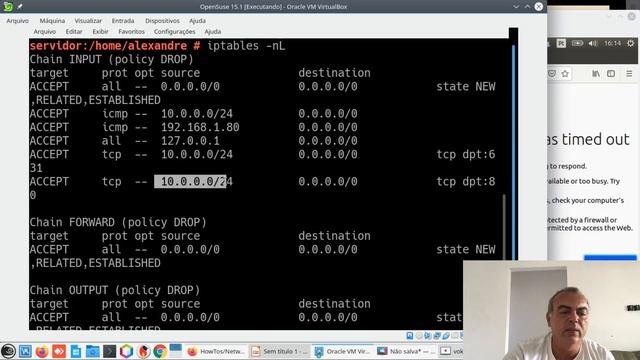Click the highlighted 10.0.0.0/24 source text

coord(193,182)
